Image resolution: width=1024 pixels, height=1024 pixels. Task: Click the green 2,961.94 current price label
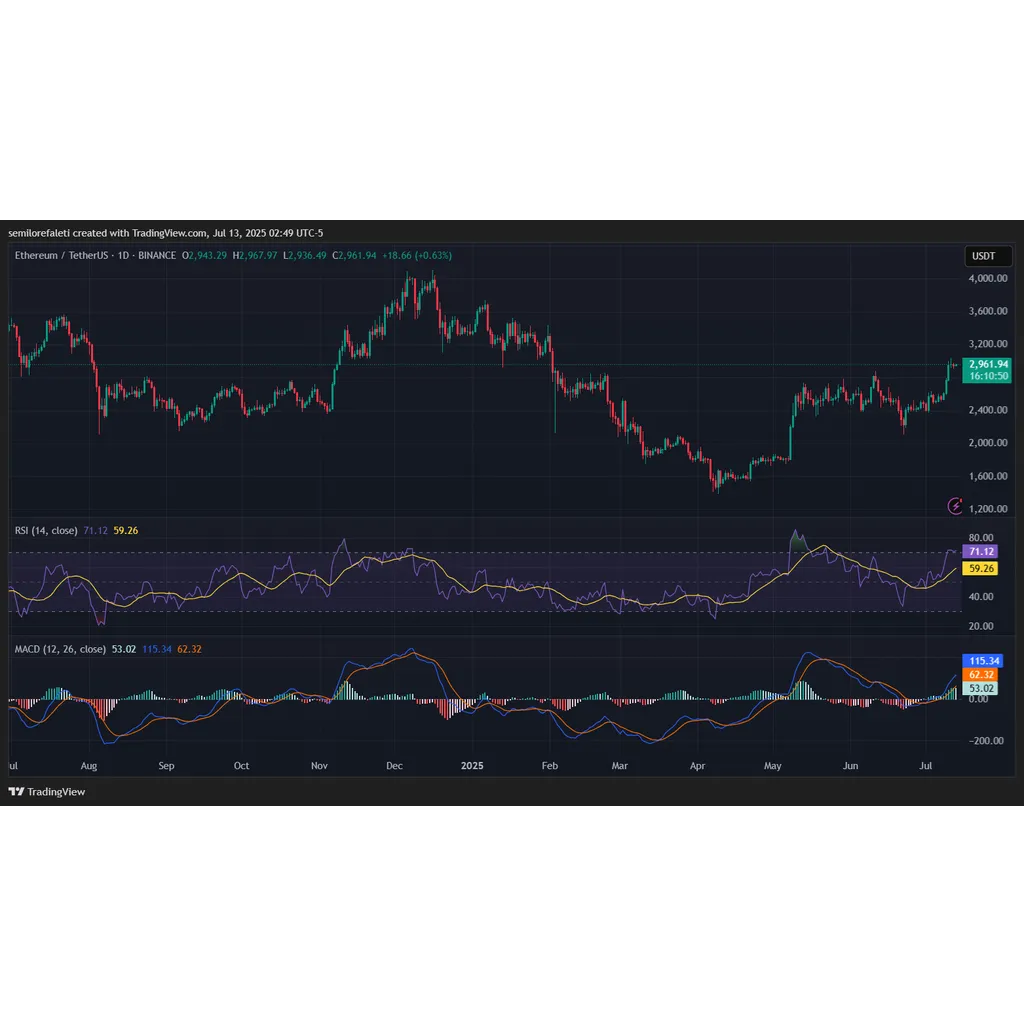coord(988,364)
